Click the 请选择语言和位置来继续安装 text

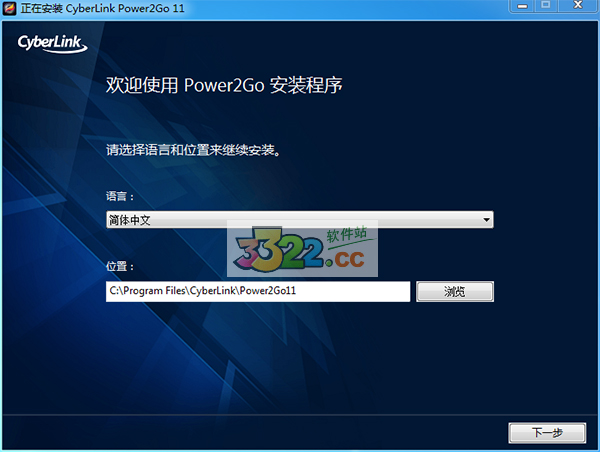pos(193,150)
